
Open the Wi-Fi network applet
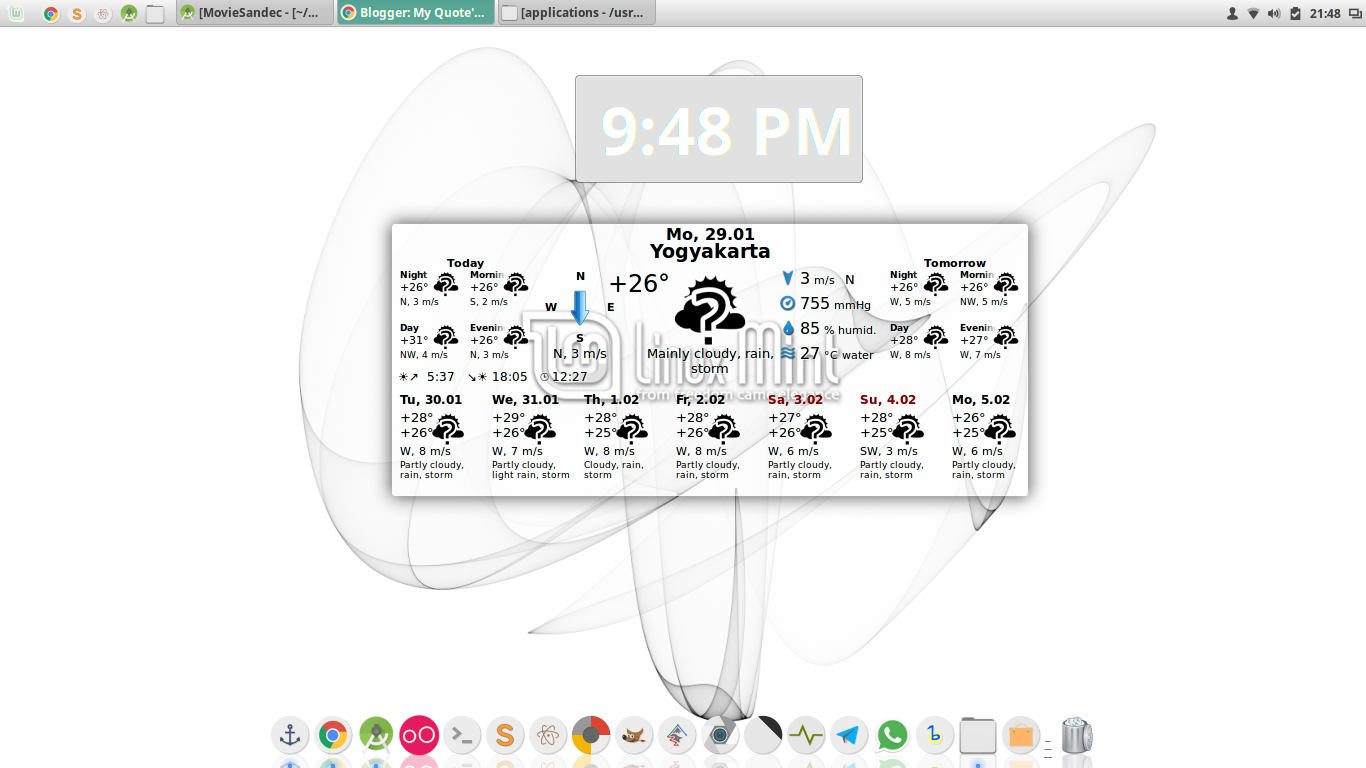click(x=1253, y=14)
